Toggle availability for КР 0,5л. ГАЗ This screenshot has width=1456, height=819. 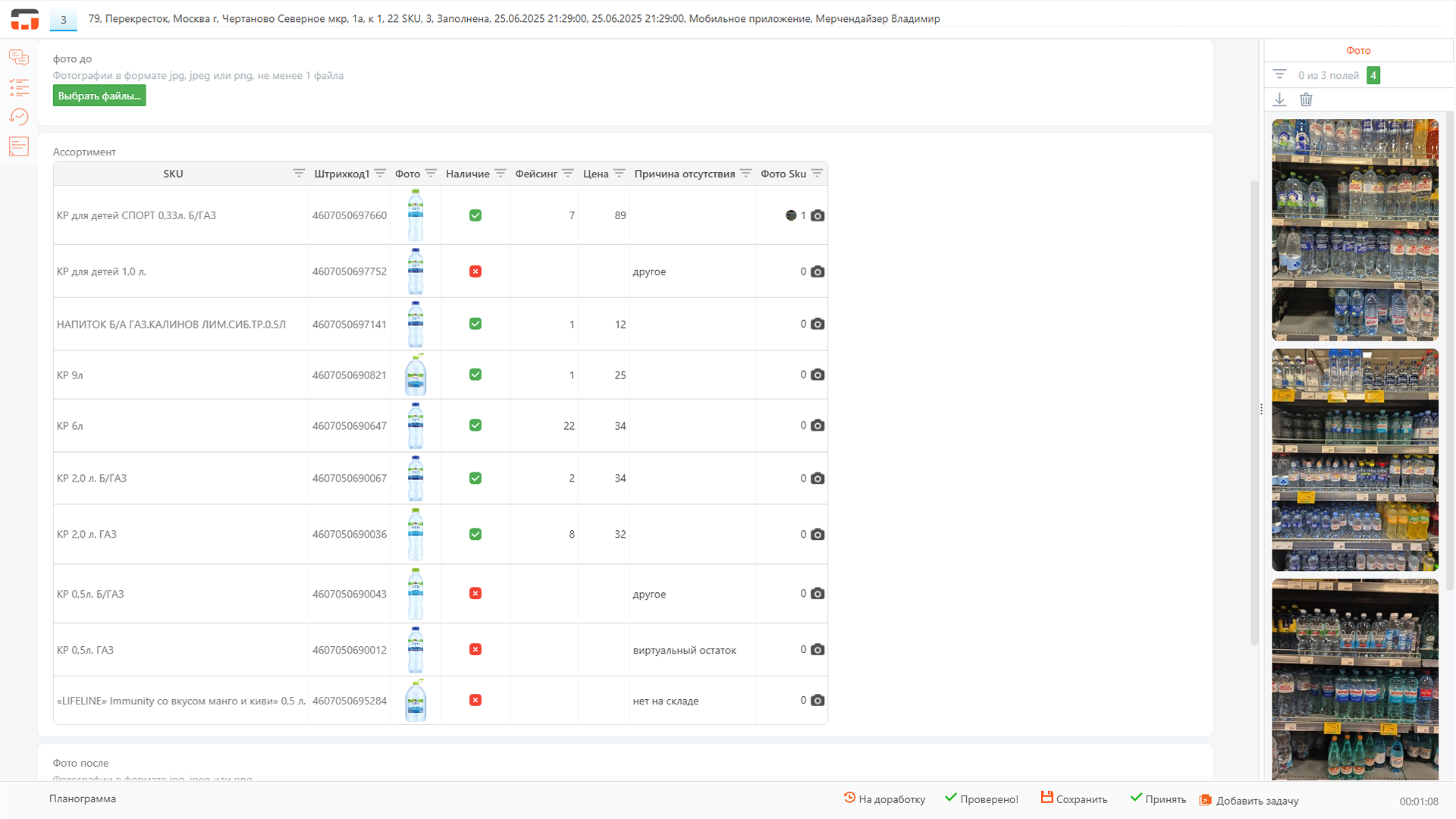475,649
